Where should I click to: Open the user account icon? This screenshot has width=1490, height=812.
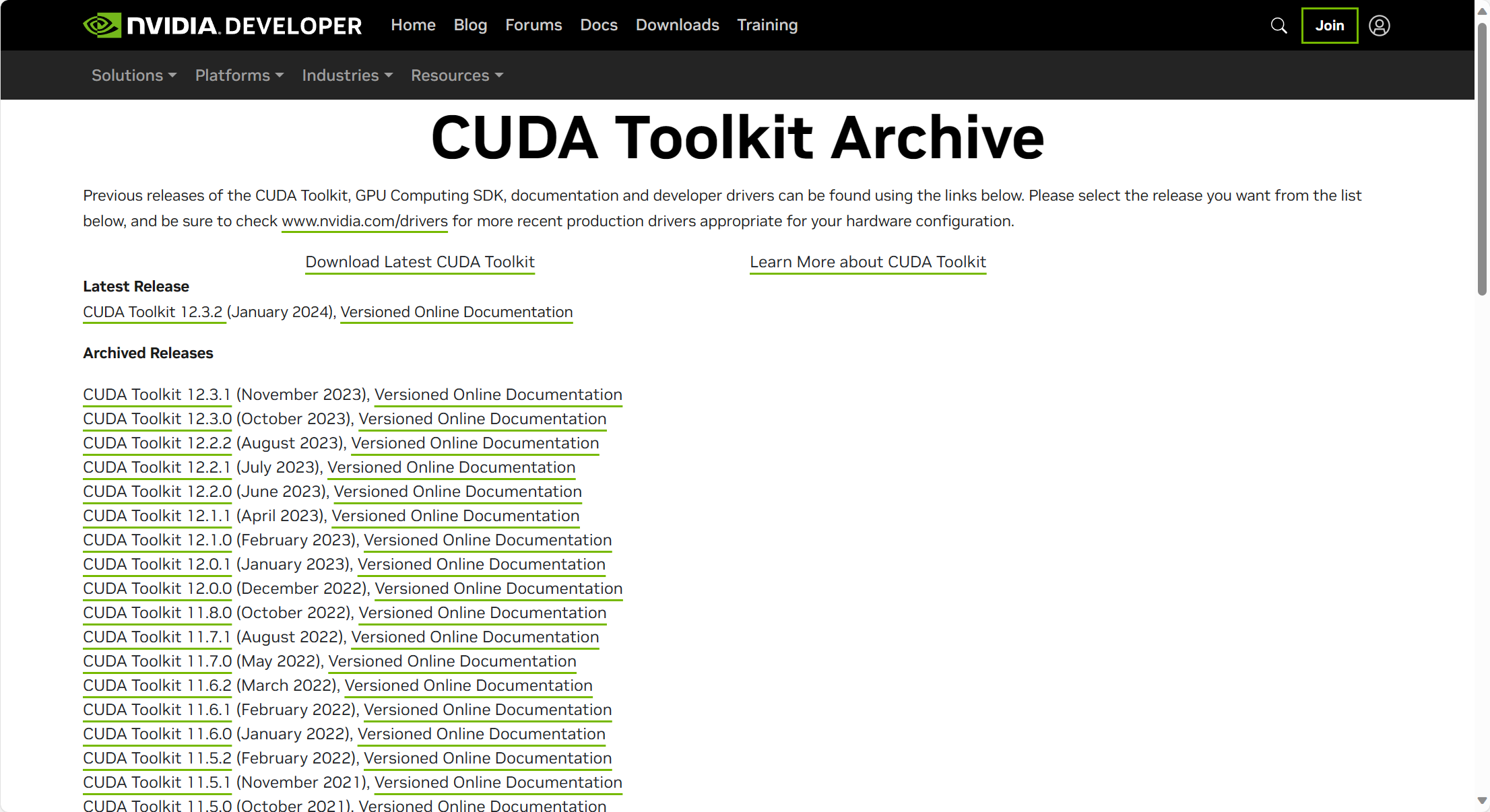click(1380, 26)
